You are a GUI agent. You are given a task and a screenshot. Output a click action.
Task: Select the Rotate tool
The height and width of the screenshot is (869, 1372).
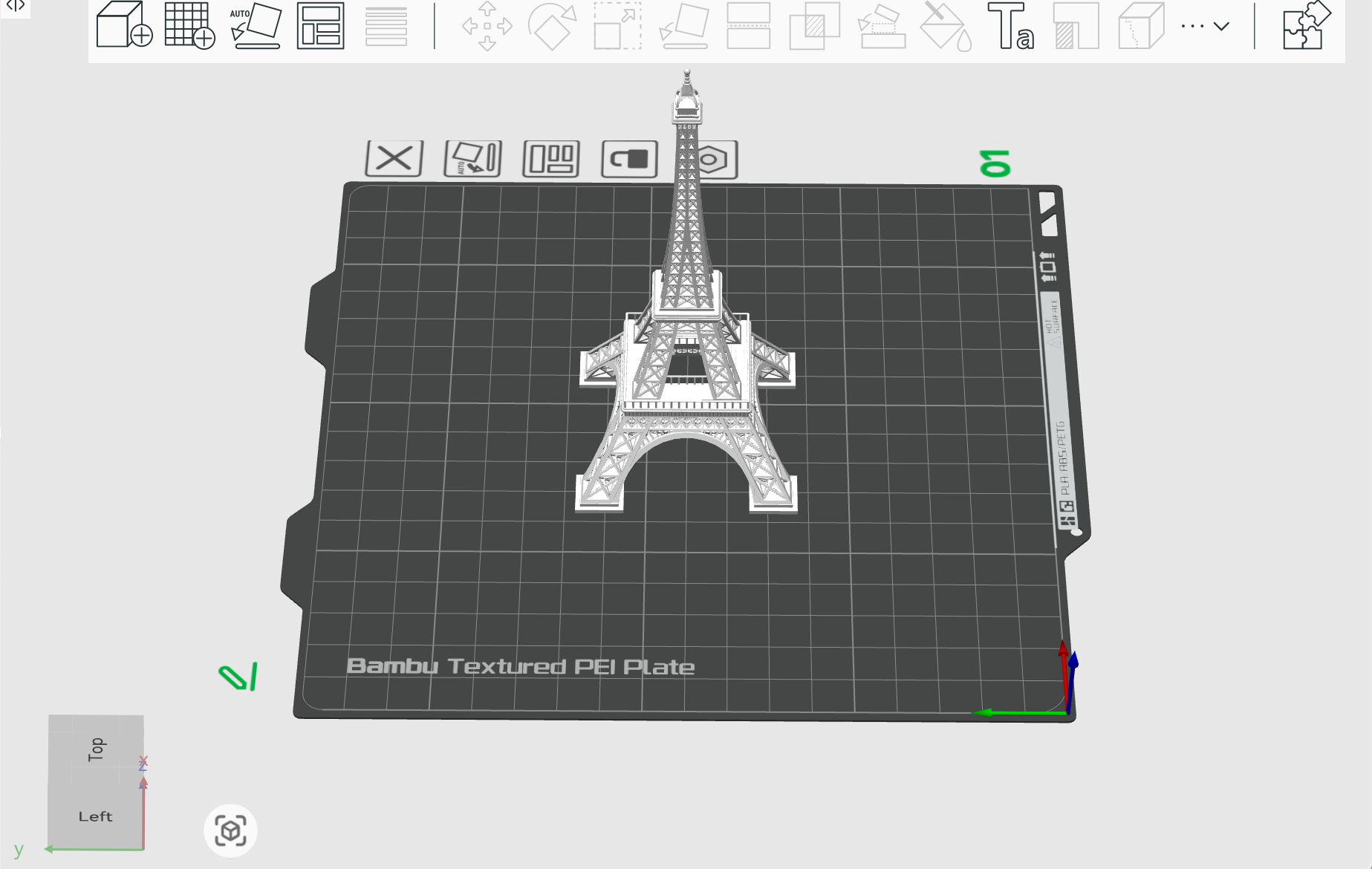(552, 26)
